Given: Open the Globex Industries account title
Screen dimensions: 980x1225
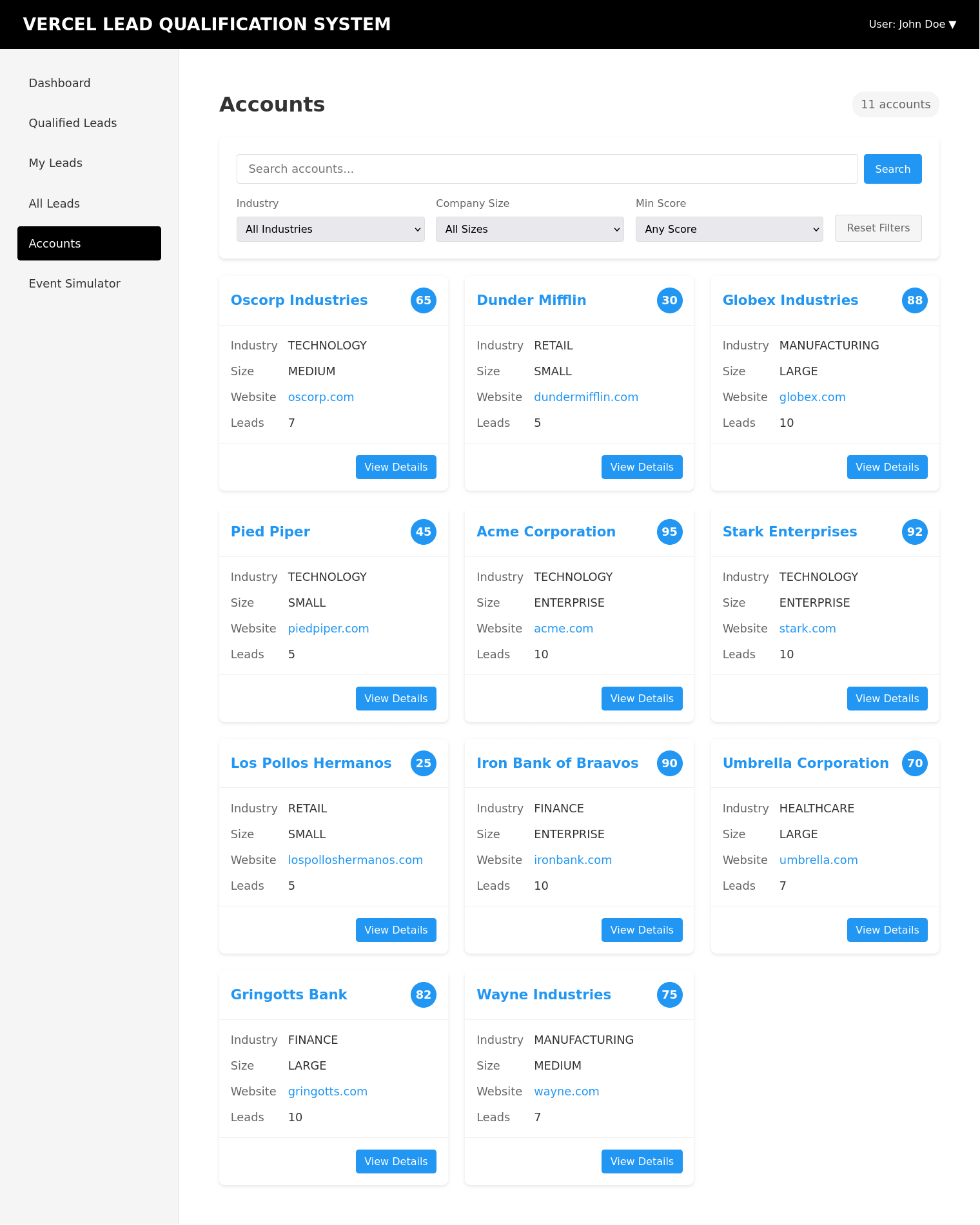Looking at the screenshot, I should pyautogui.click(x=790, y=300).
